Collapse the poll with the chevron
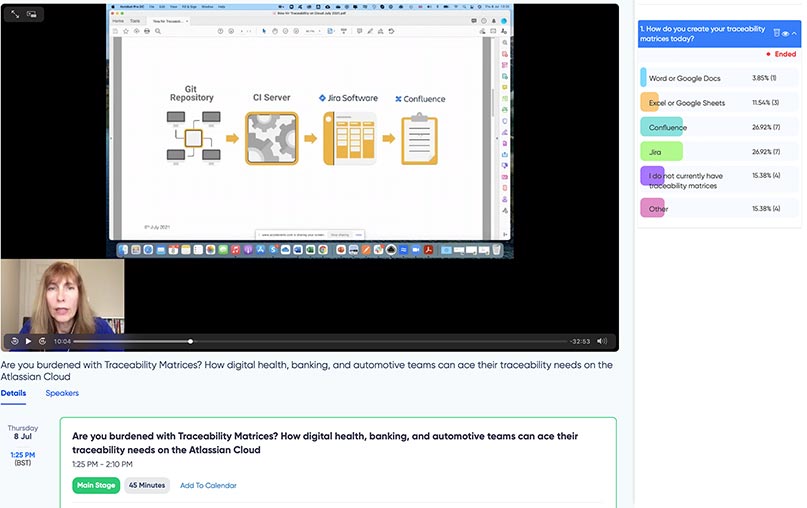 (794, 33)
